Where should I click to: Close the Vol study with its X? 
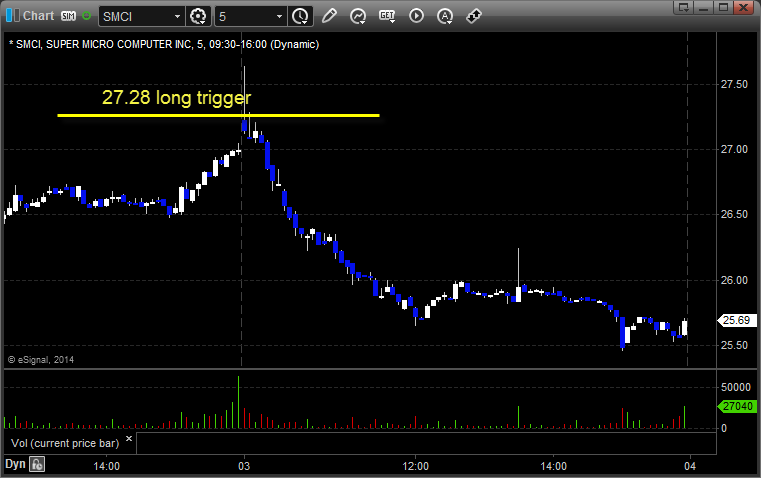click(129, 439)
